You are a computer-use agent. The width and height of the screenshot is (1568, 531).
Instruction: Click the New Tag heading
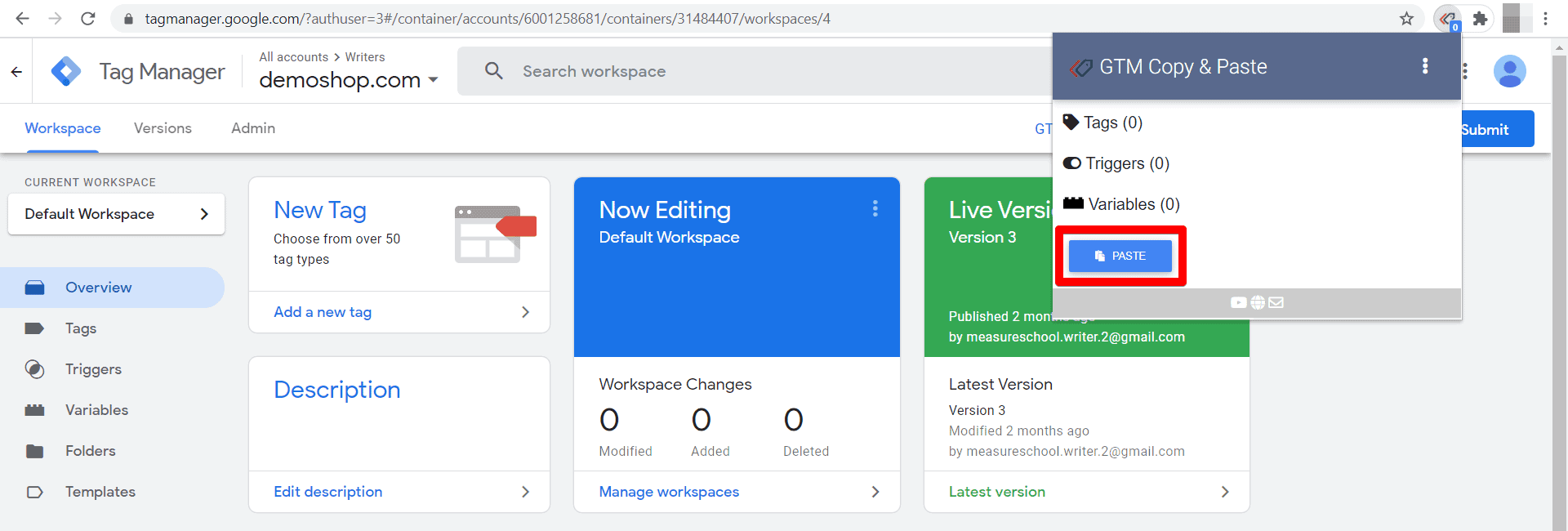(x=319, y=210)
